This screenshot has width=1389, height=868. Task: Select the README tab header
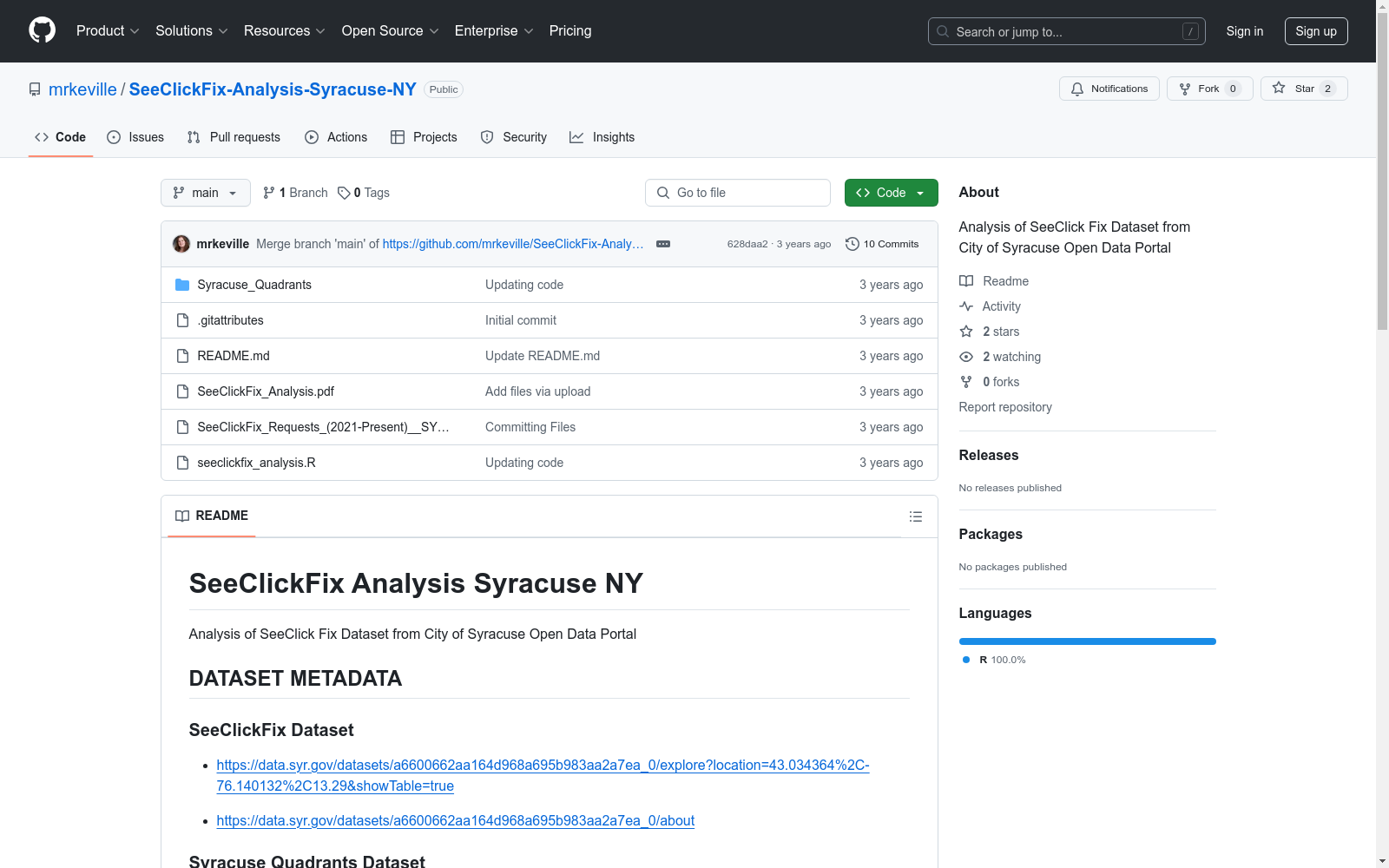pyautogui.click(x=212, y=516)
